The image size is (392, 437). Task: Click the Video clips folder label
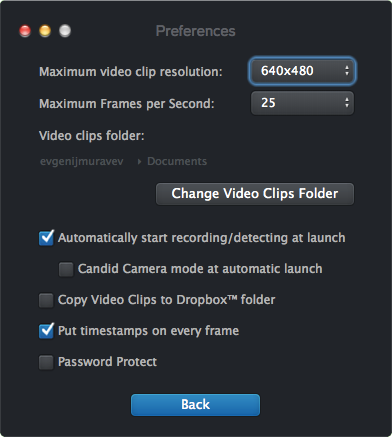click(92, 136)
